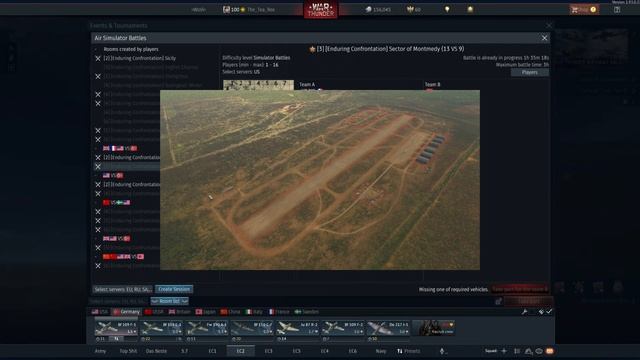This screenshot has width=640, height=360.
Task: Select the Sweden nation tab
Action: click(307, 312)
